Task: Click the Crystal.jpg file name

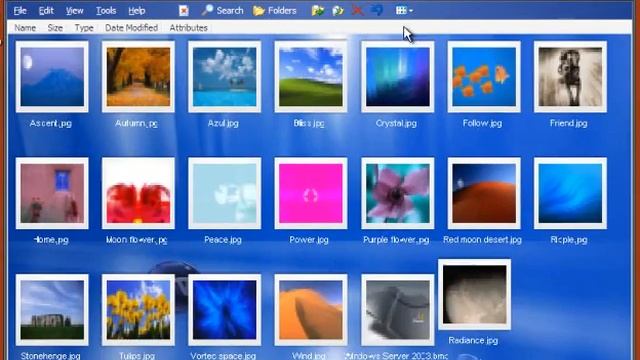Action: pos(396,123)
